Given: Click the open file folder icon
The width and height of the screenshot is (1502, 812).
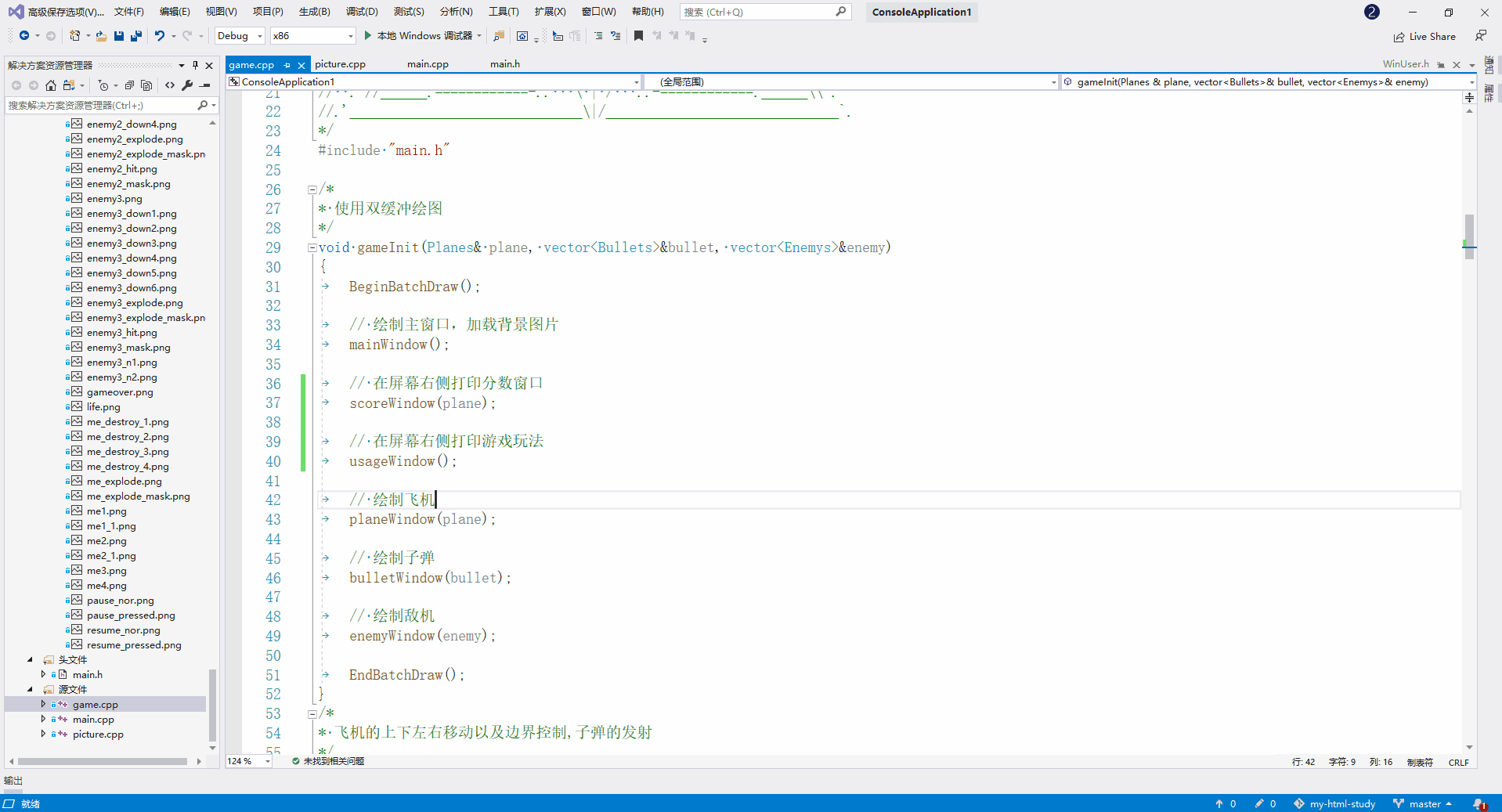Looking at the screenshot, I should 101,36.
